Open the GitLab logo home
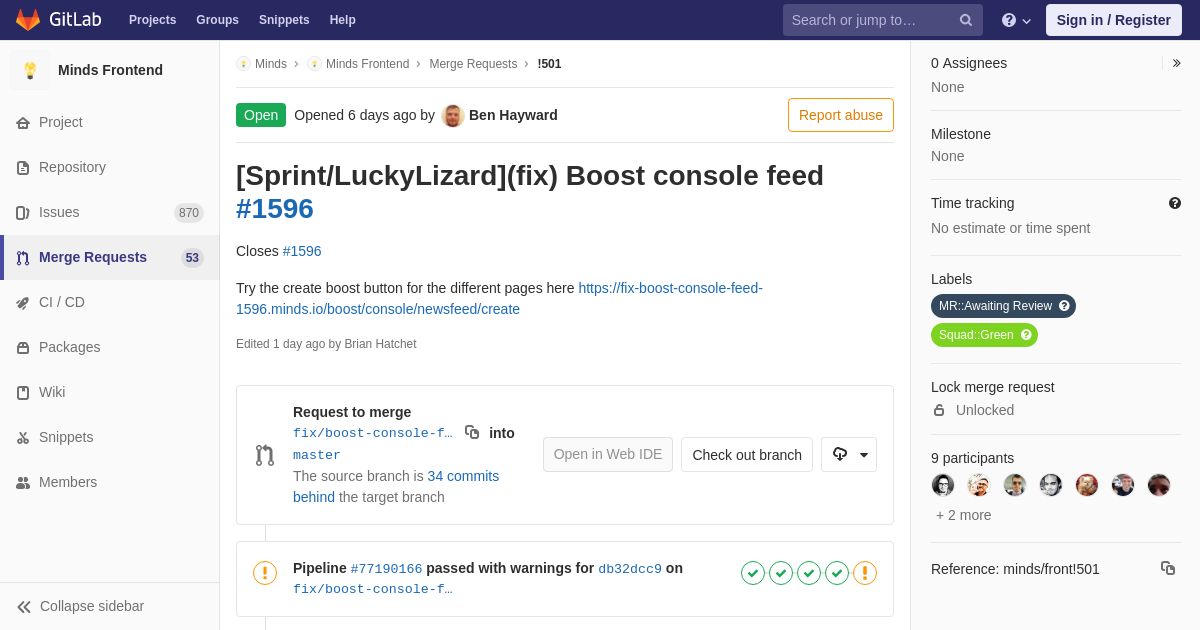1200x630 pixels. pyautogui.click(x=59, y=20)
